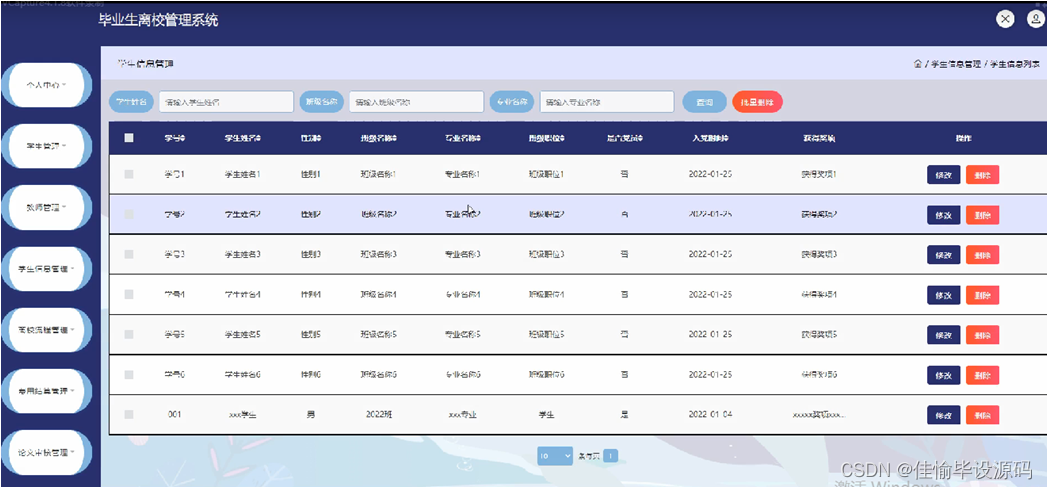Check the box for row 学号1
Image resolution: width=1047 pixels, height=489 pixels.
[129, 174]
